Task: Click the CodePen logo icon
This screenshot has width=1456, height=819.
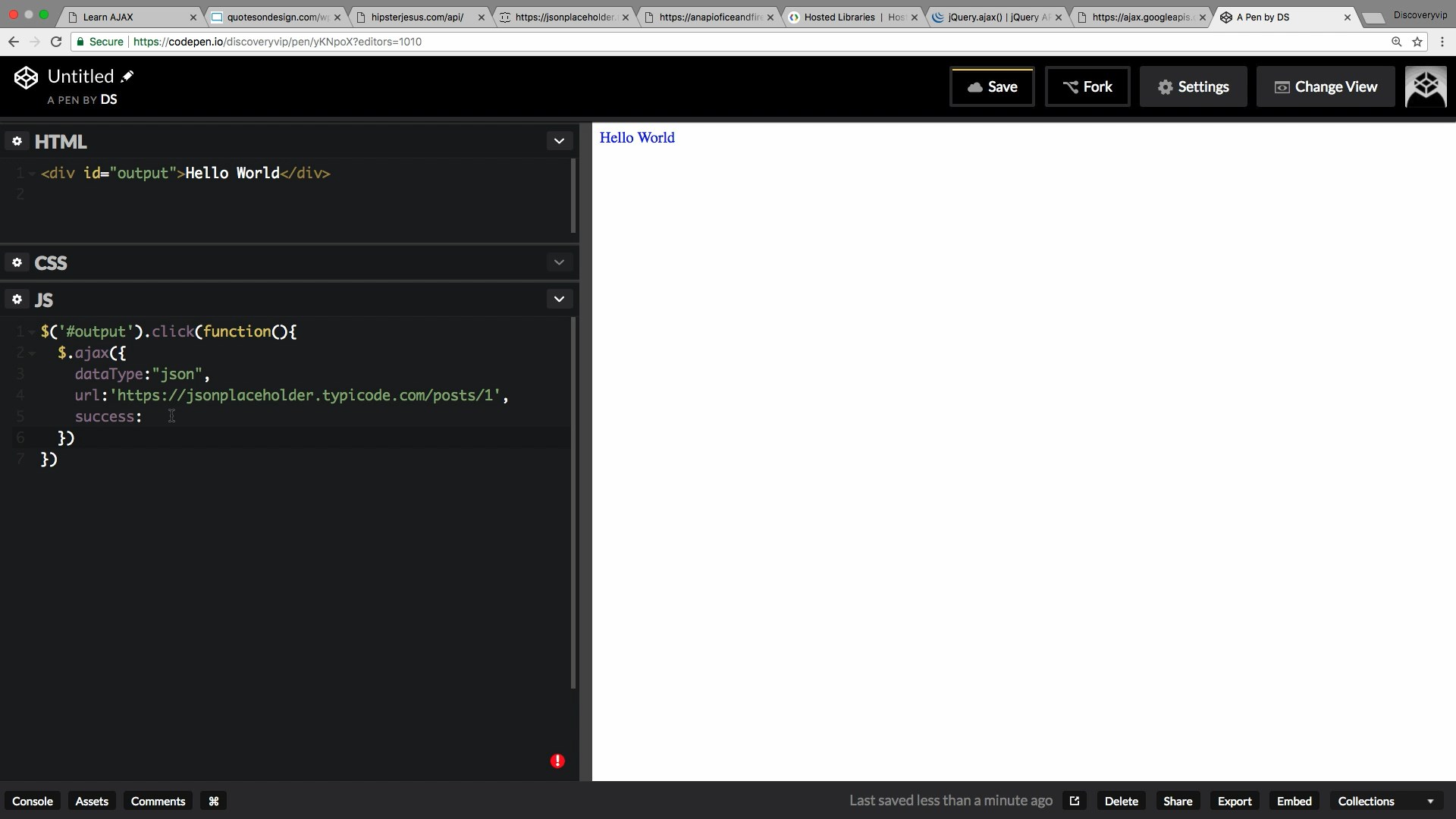Action: point(26,77)
